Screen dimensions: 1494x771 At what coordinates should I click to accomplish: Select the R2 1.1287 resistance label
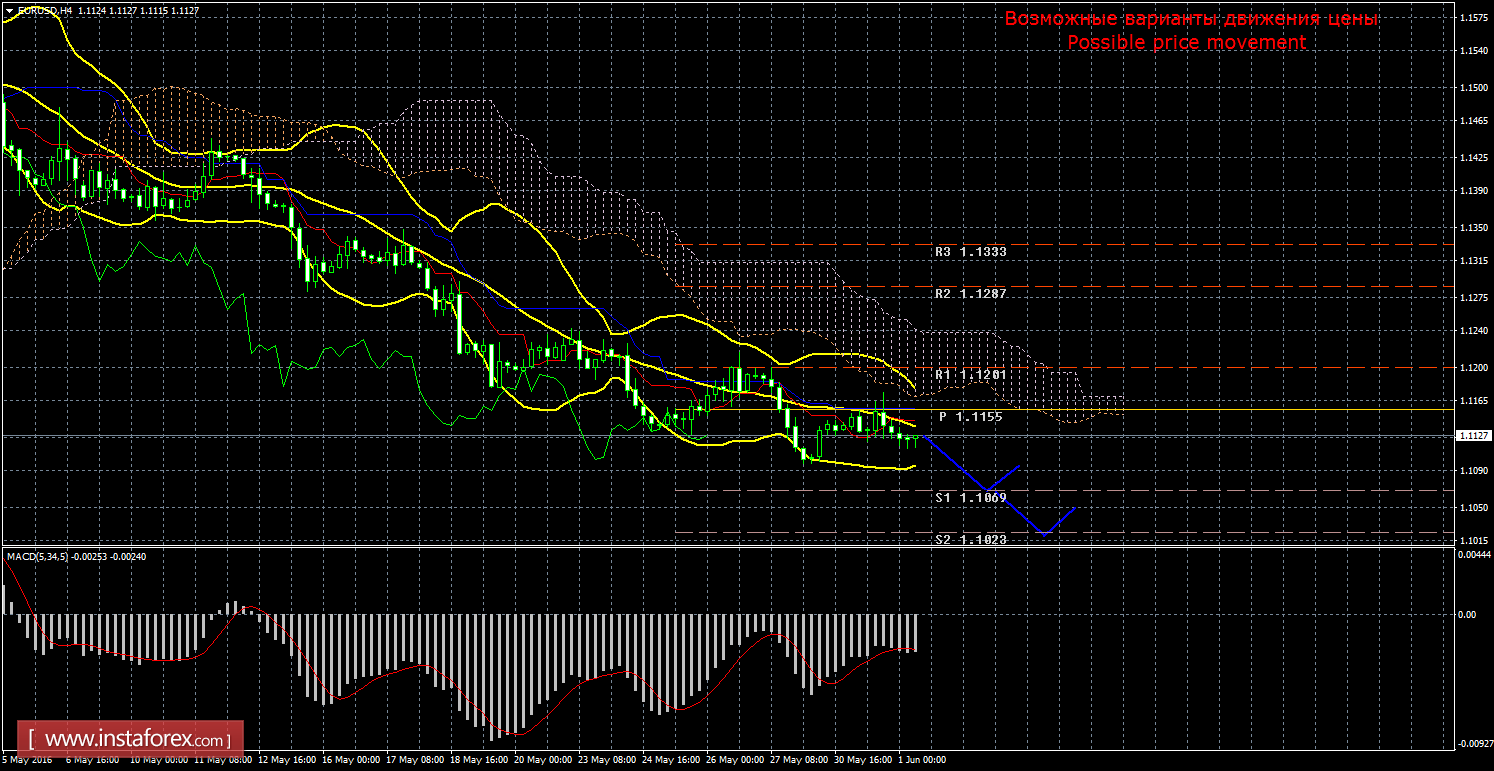tap(970, 295)
